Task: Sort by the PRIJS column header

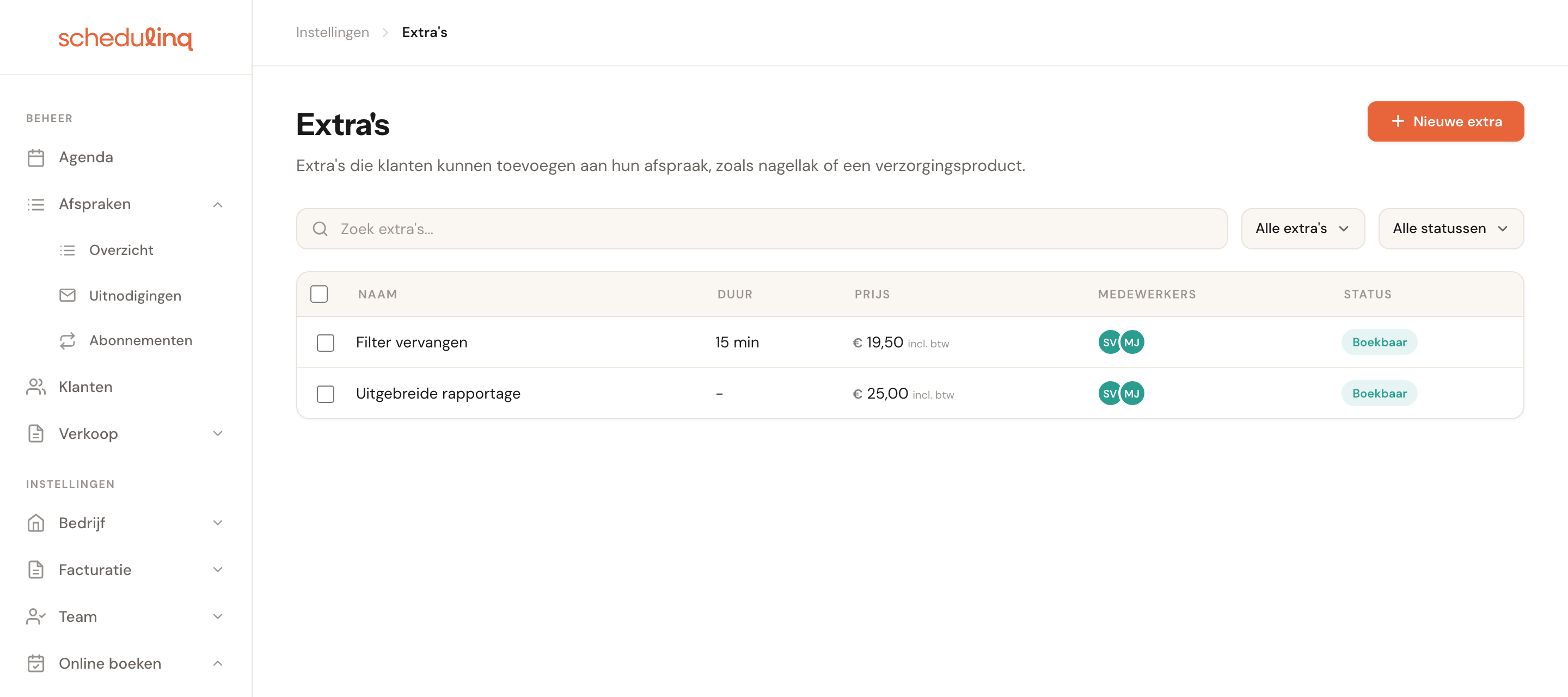Action: point(872,295)
